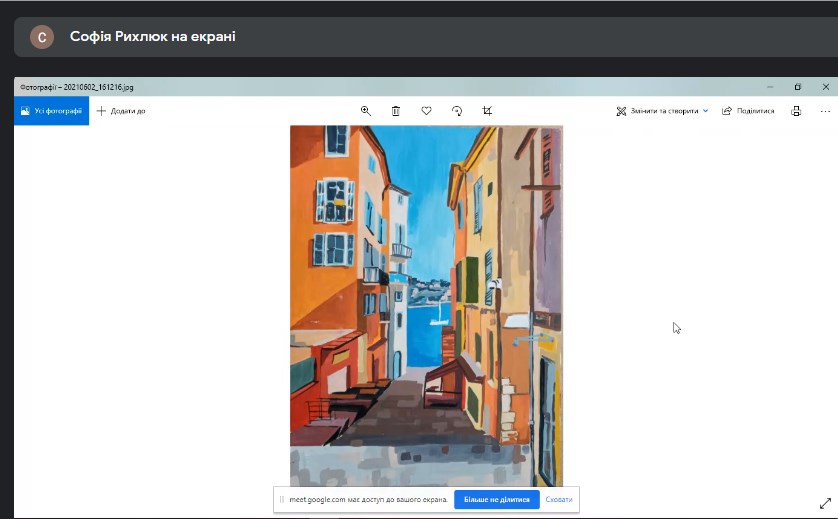Delete the photo with trash icon
This screenshot has width=838, height=519.
396,111
